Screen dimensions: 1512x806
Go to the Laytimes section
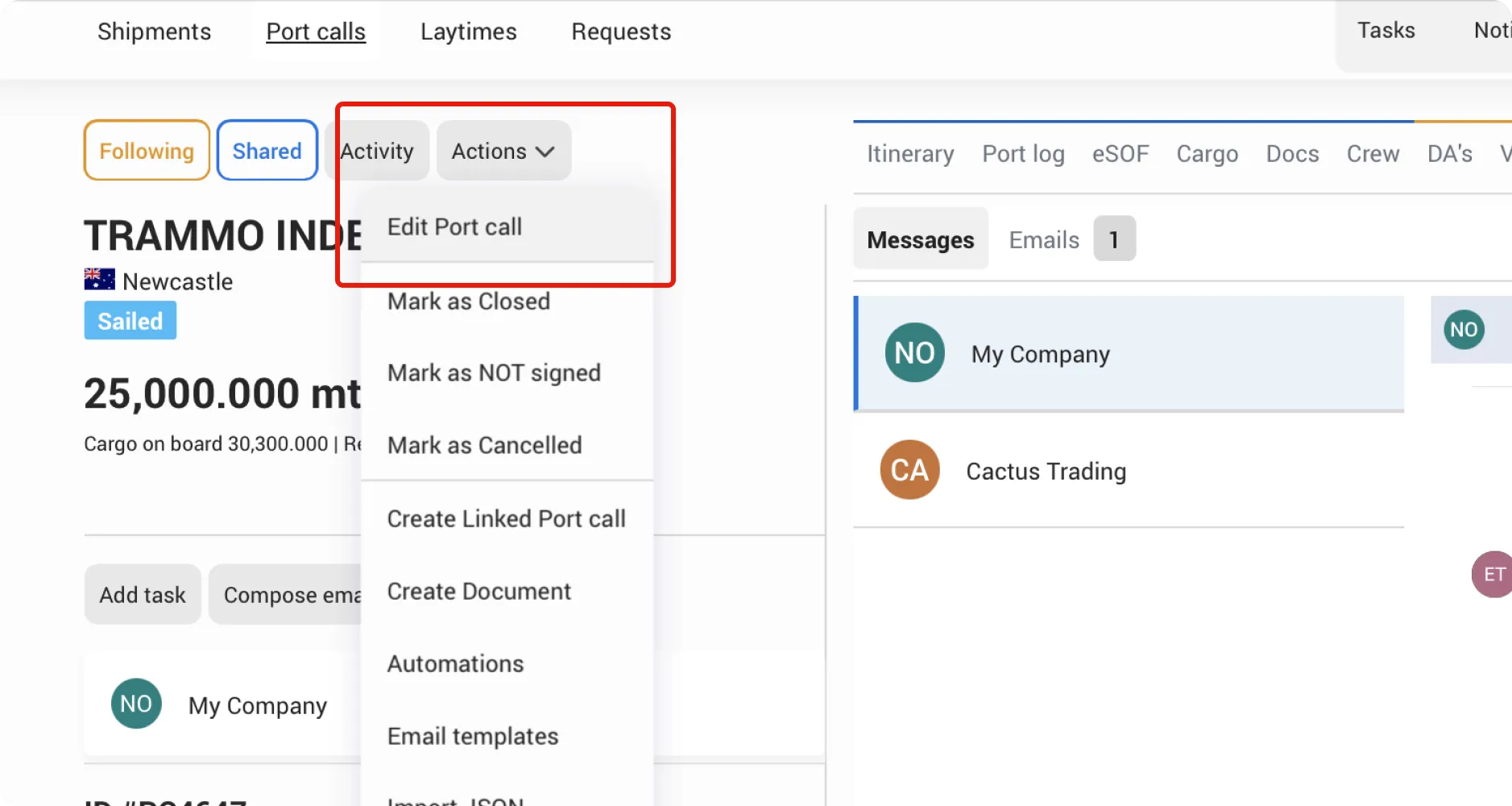[x=469, y=31]
